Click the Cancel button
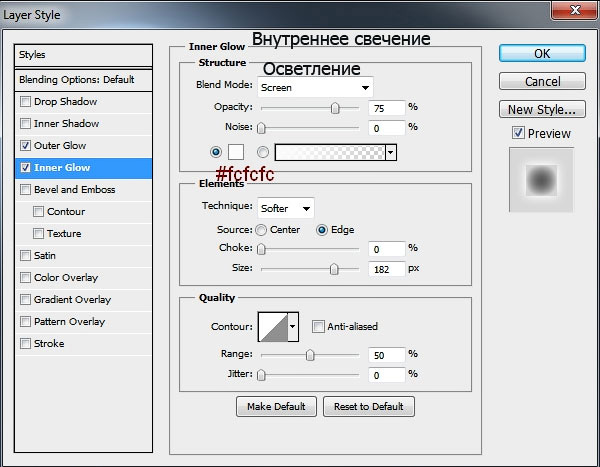This screenshot has height=467, width=600. 542,81
